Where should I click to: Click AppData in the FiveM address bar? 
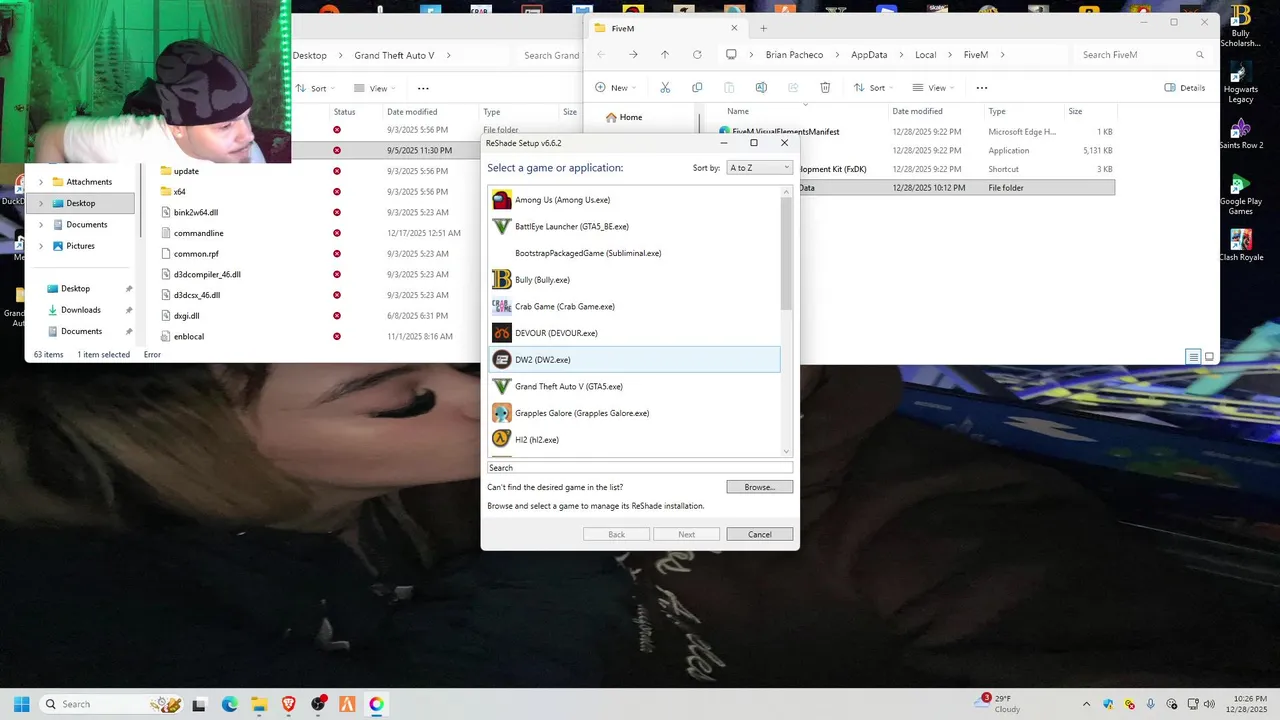click(869, 55)
